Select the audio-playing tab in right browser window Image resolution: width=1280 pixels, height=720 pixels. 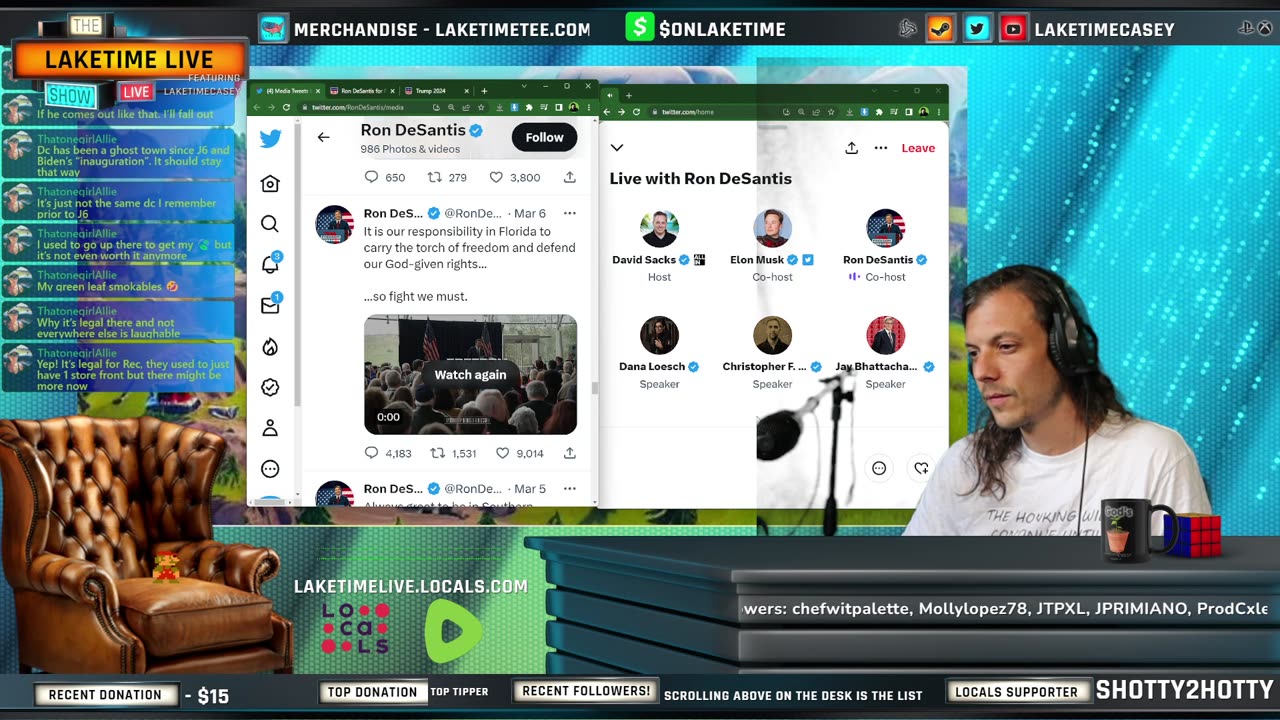(610, 96)
